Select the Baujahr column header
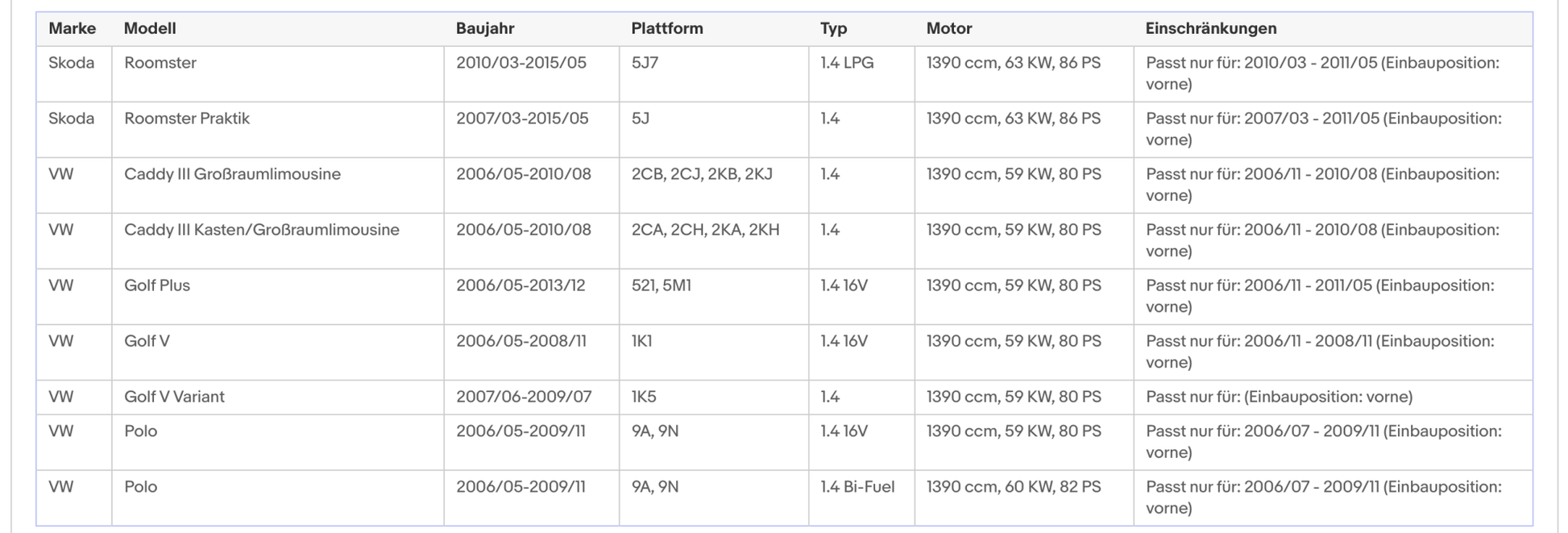Image resolution: width=1568 pixels, height=533 pixels. [x=485, y=29]
